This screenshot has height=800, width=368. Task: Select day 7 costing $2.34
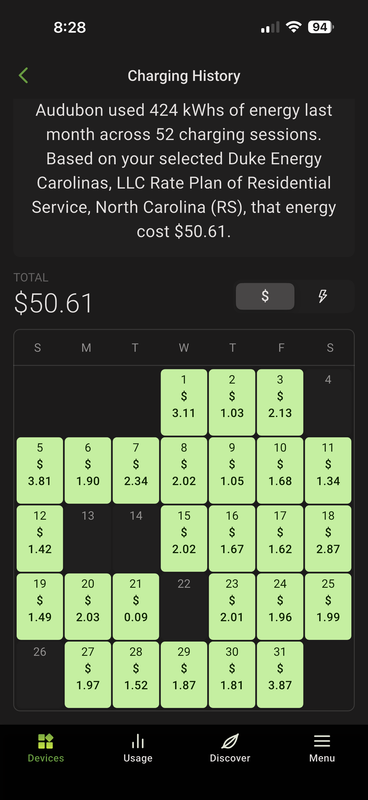pyautogui.click(x=136, y=470)
